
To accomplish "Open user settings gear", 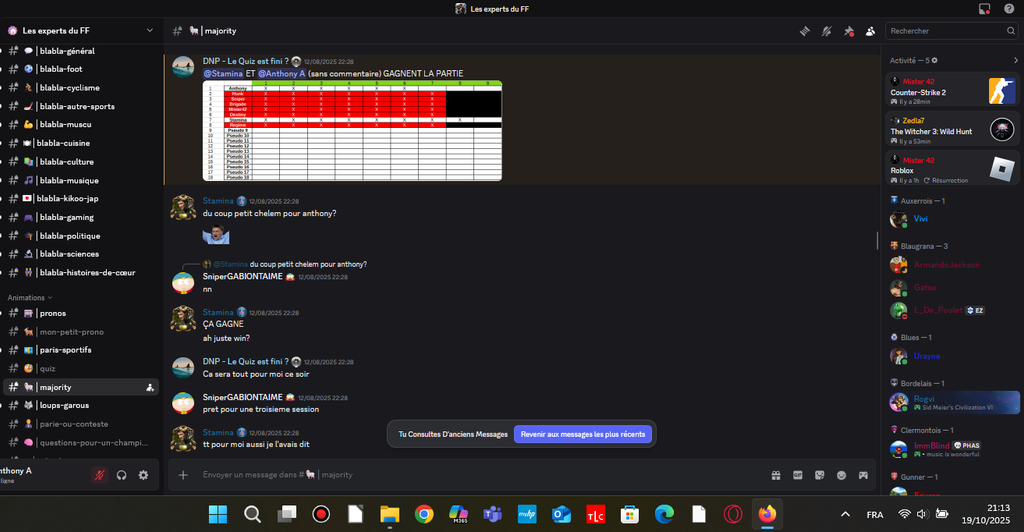I will point(144,475).
